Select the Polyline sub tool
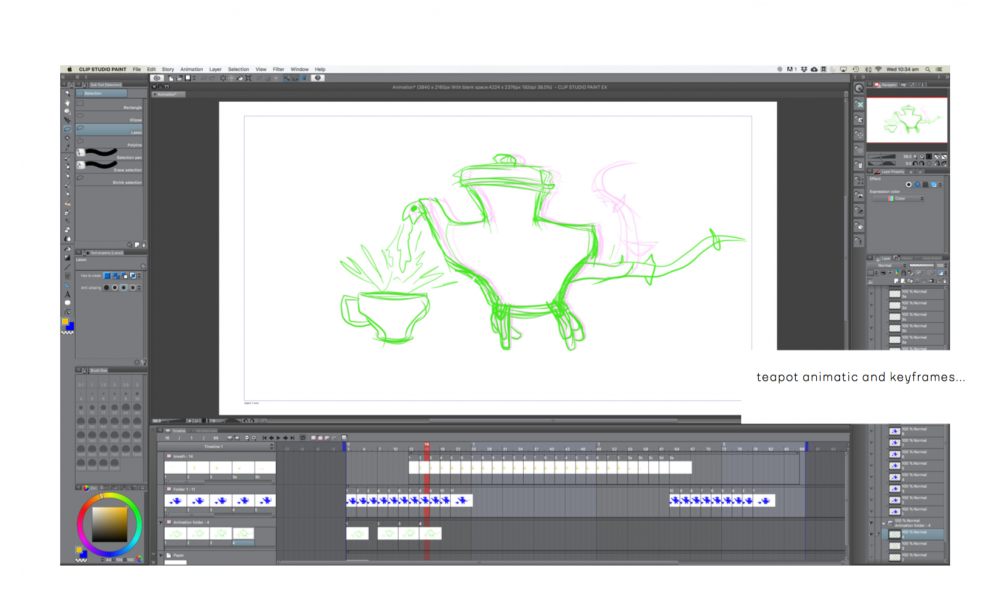The image size is (1000, 601). (110, 145)
